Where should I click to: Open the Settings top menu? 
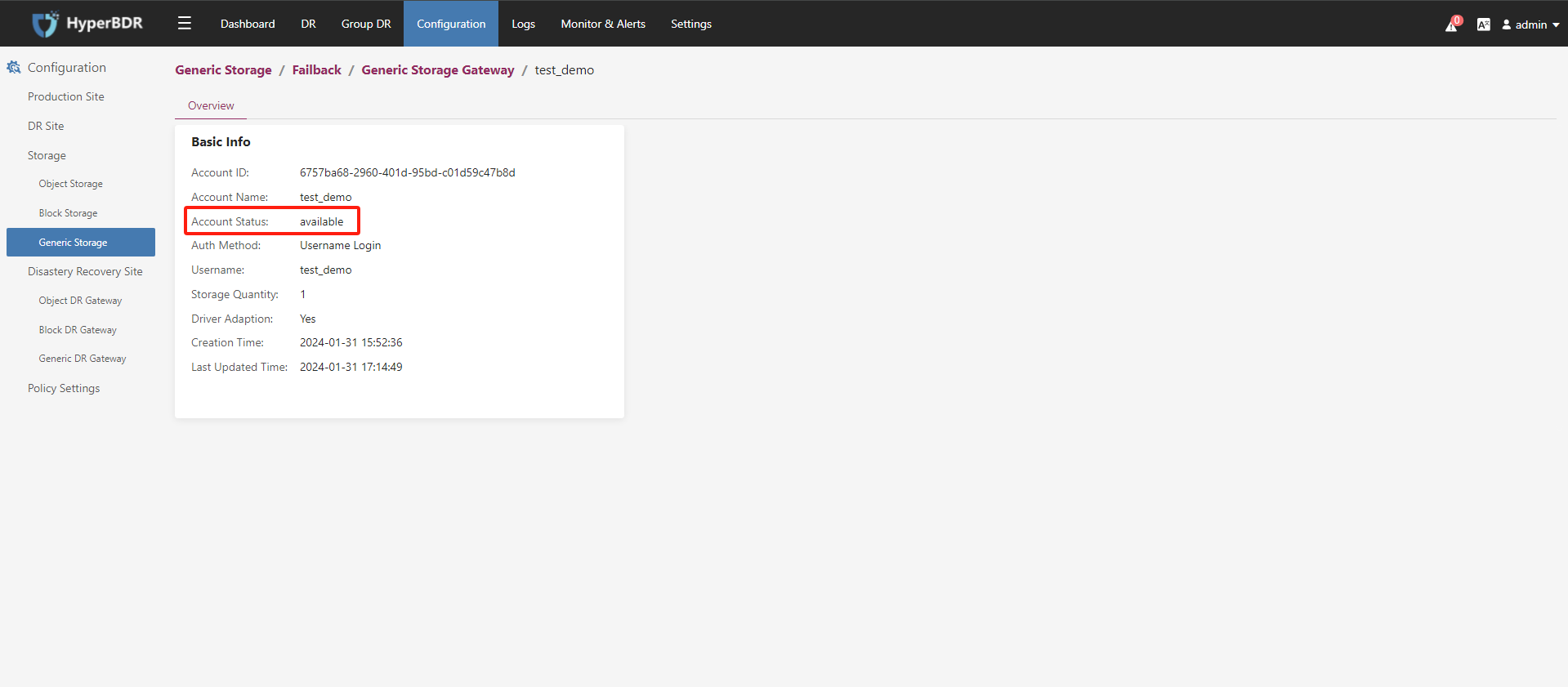click(691, 24)
